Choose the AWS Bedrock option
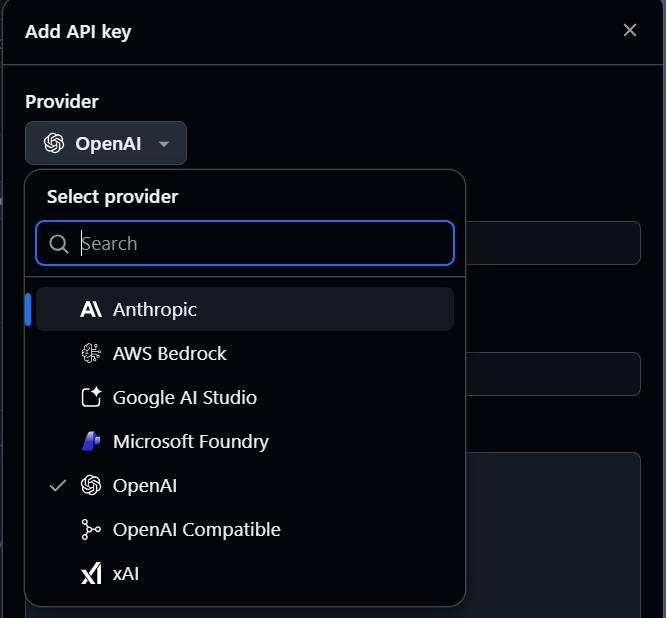This screenshot has height=618, width=666. click(x=170, y=353)
